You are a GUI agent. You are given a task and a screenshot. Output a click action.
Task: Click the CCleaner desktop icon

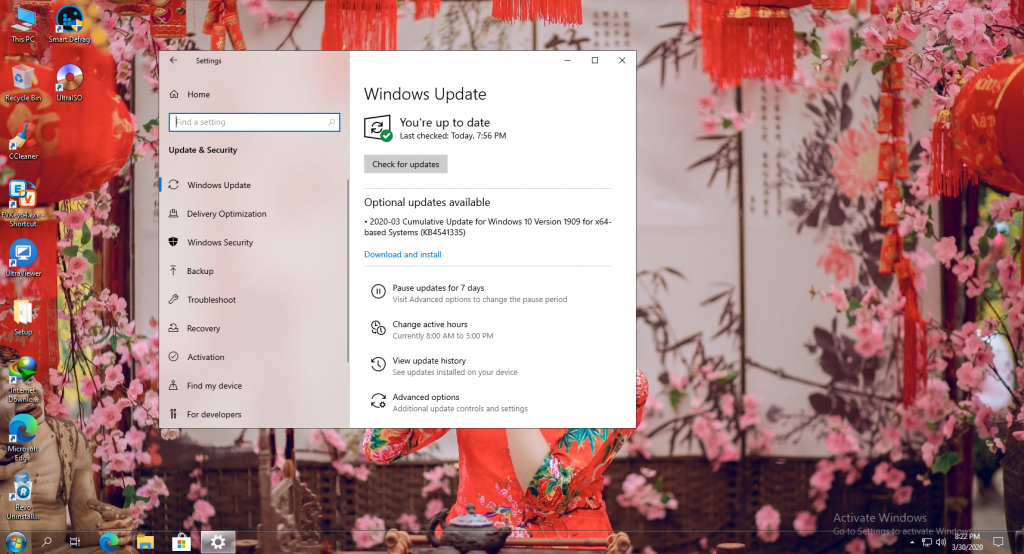[23, 142]
